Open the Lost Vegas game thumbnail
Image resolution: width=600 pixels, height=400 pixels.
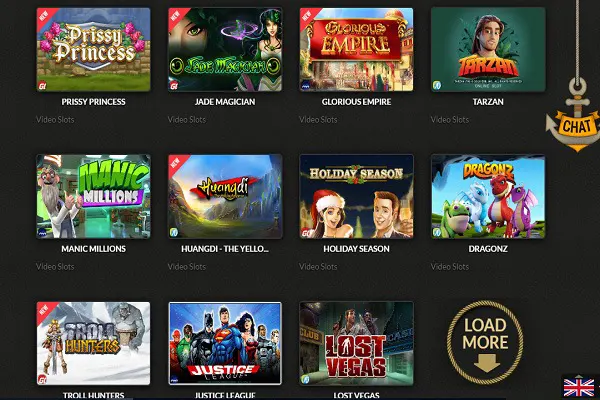(x=356, y=343)
